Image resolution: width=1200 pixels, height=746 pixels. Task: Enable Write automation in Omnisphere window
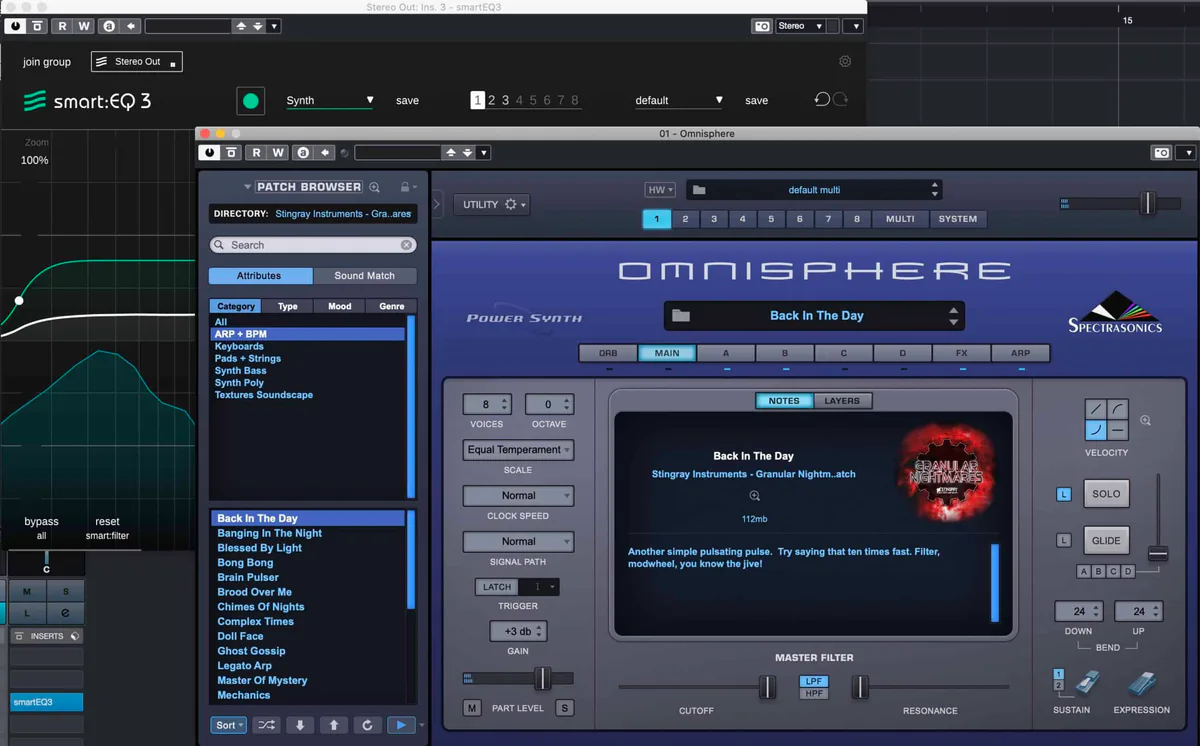[278, 153]
